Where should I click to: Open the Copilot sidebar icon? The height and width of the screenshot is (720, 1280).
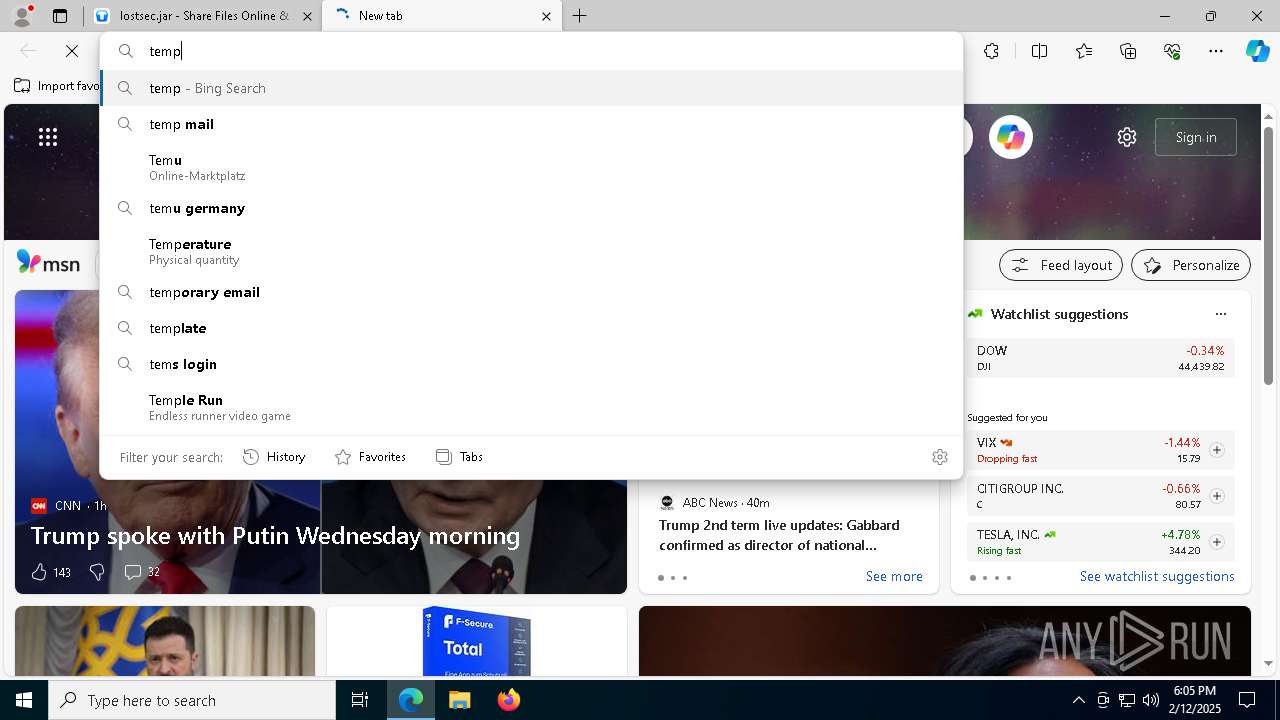1257,51
